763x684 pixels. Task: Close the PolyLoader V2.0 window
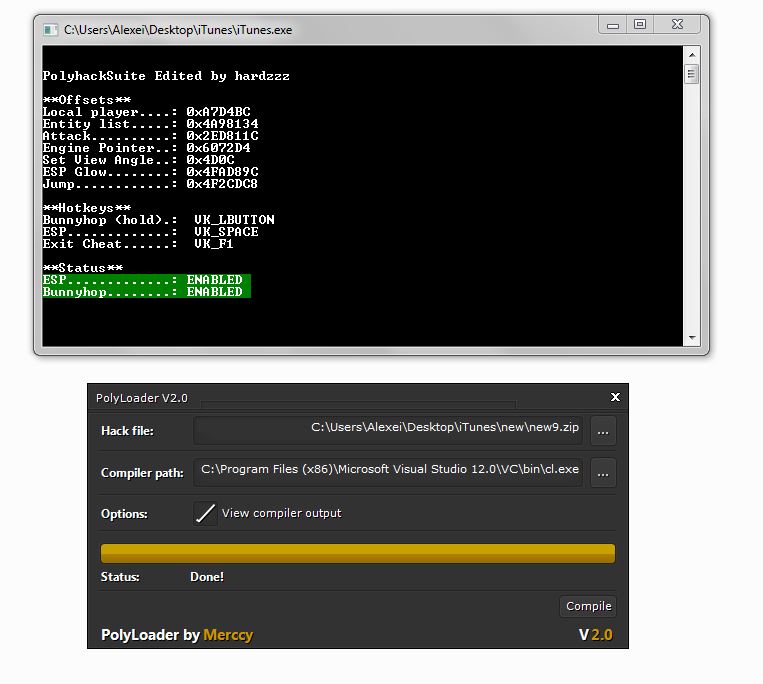615,397
